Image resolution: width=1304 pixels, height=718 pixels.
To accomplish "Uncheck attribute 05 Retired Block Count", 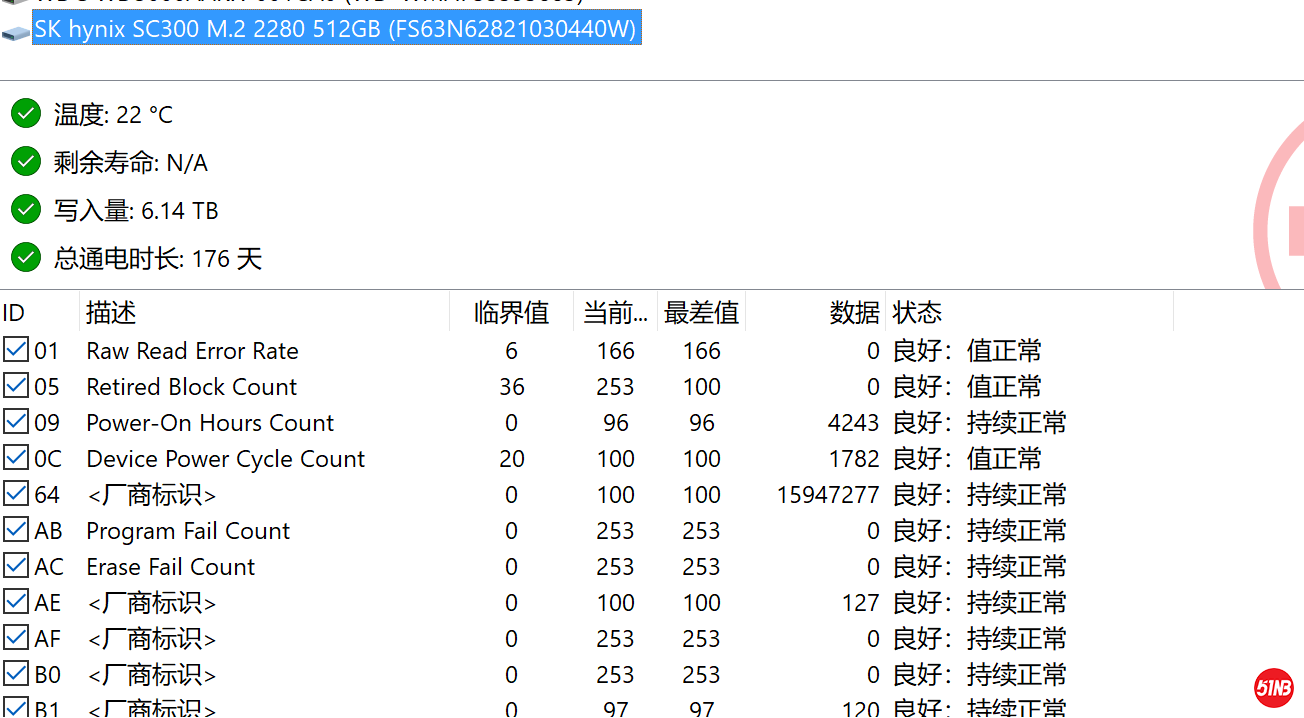I will [x=16, y=385].
